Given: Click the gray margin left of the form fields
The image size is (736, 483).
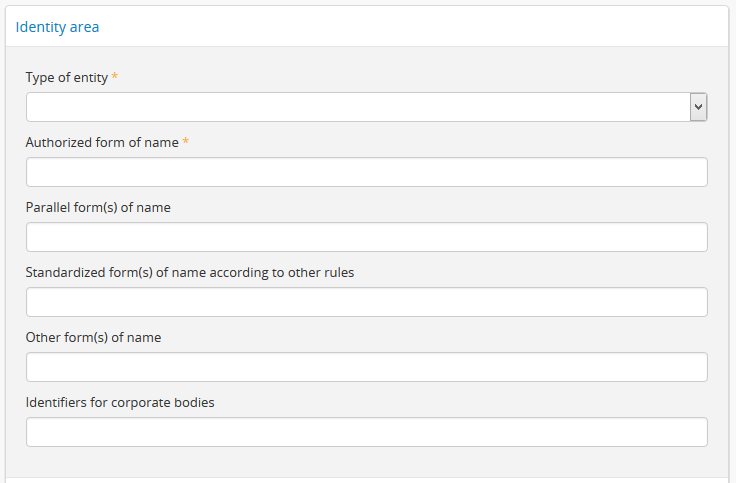Looking at the screenshot, I should (x=15, y=250).
